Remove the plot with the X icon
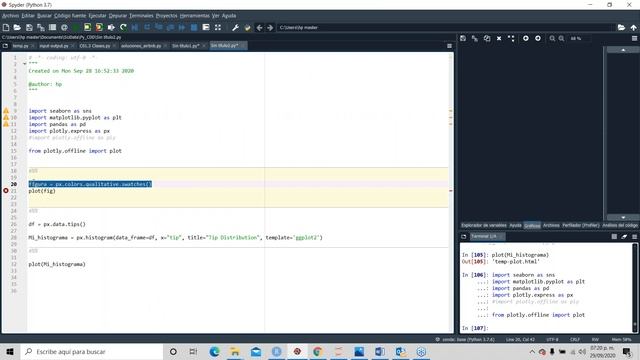Screen dimensions: 640x360 (x=499, y=38)
